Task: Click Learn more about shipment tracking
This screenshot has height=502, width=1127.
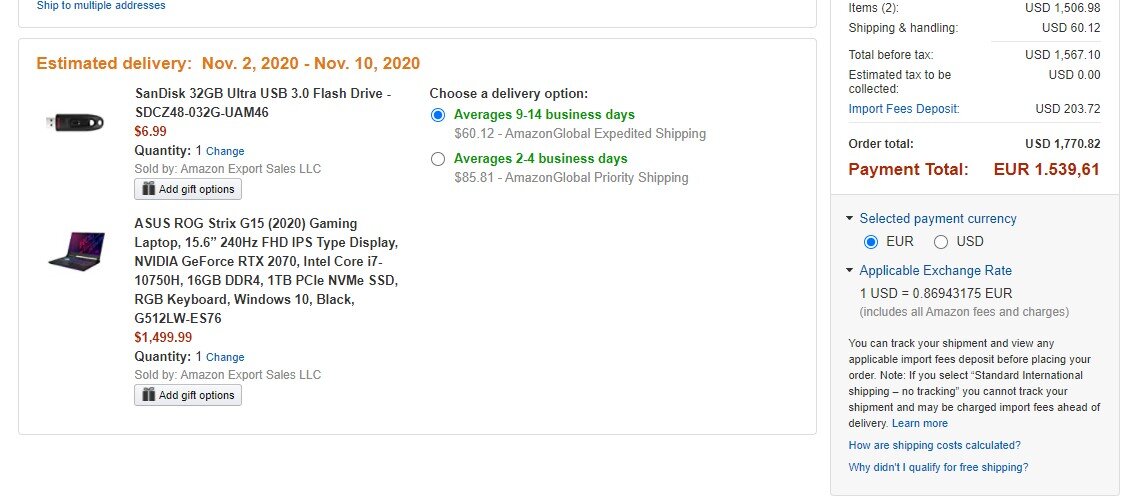Action: click(x=919, y=424)
